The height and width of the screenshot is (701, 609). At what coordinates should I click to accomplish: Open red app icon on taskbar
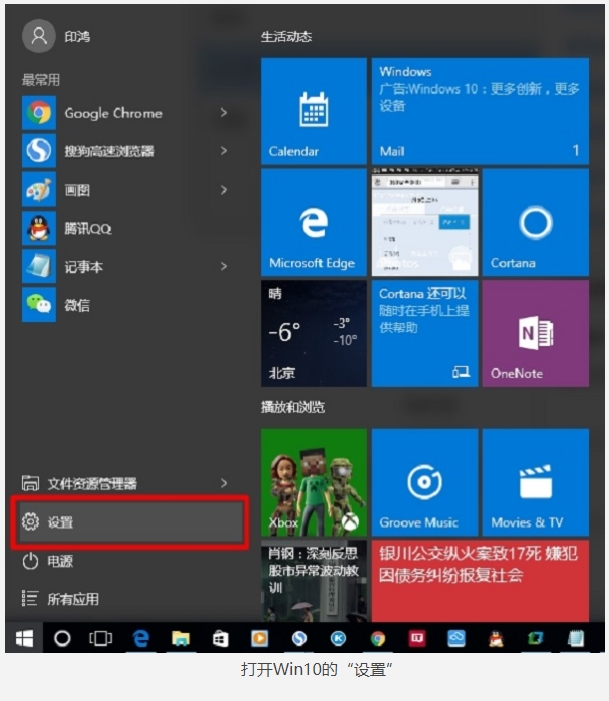point(417,638)
